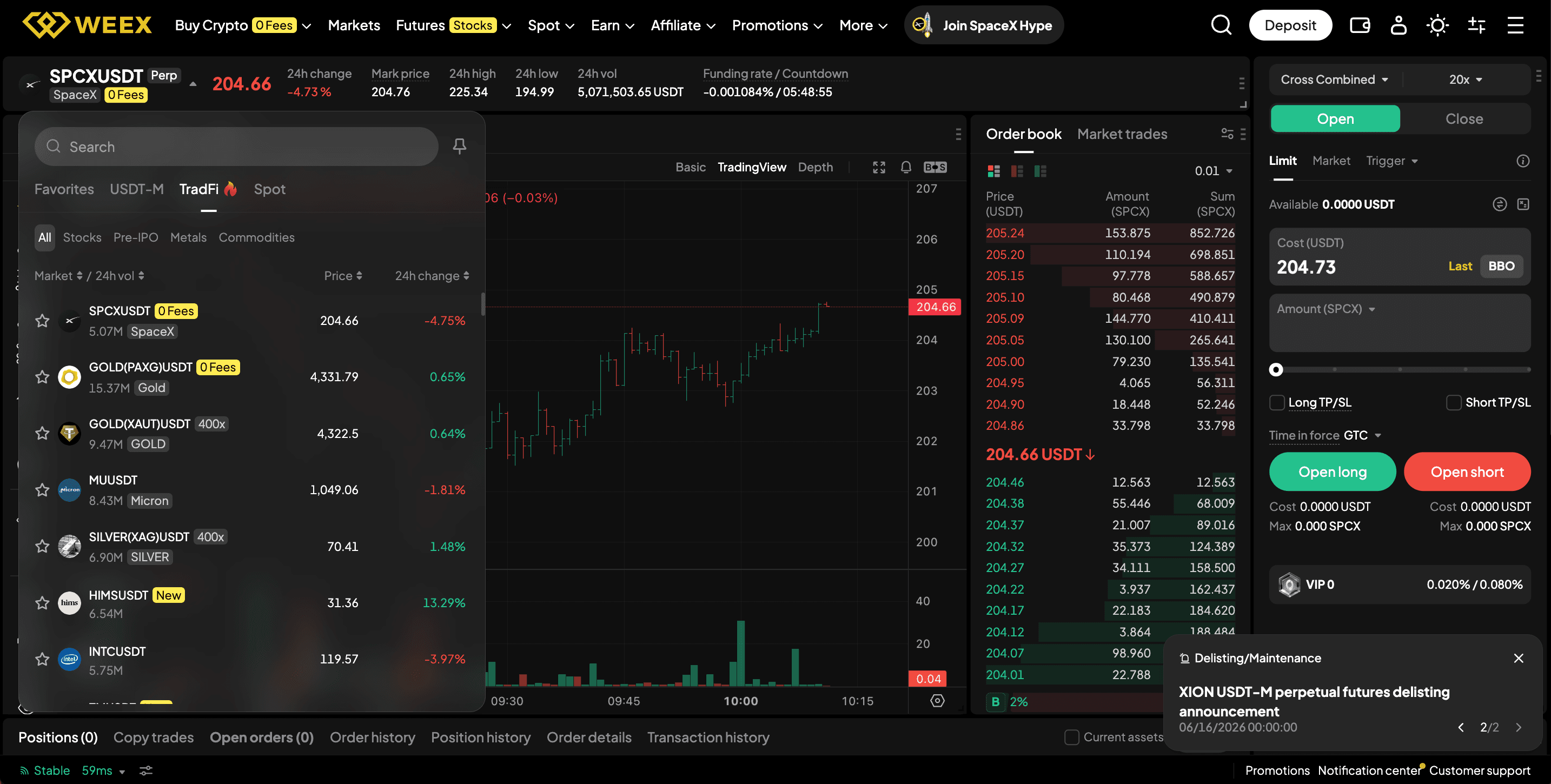
Task: Sort markets by 24h change
Action: click(x=432, y=276)
